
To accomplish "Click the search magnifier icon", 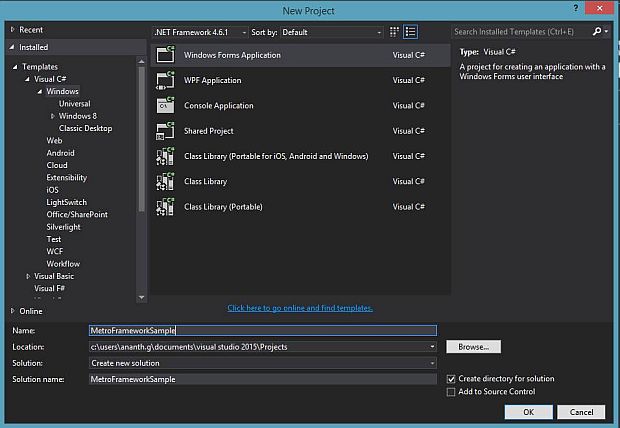I will click(597, 32).
